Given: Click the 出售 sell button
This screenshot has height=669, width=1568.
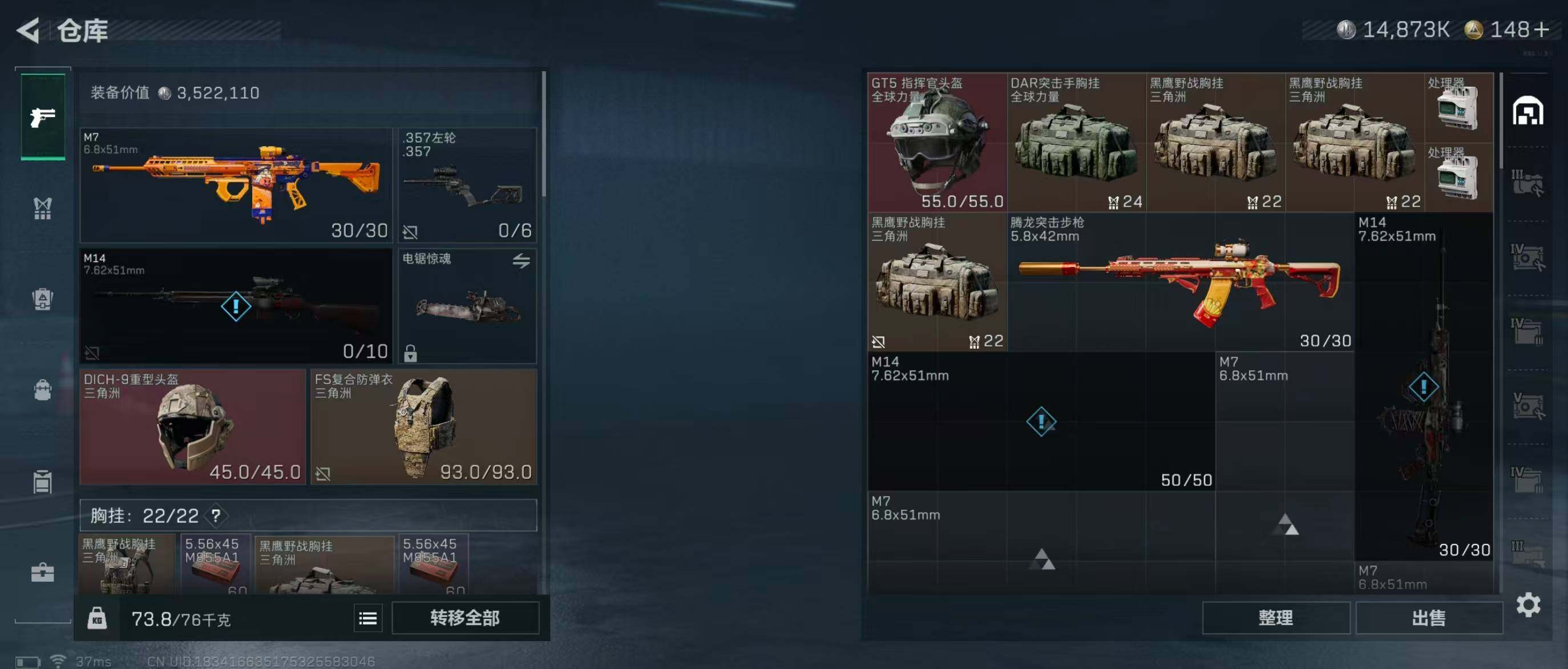Looking at the screenshot, I should [x=1429, y=618].
